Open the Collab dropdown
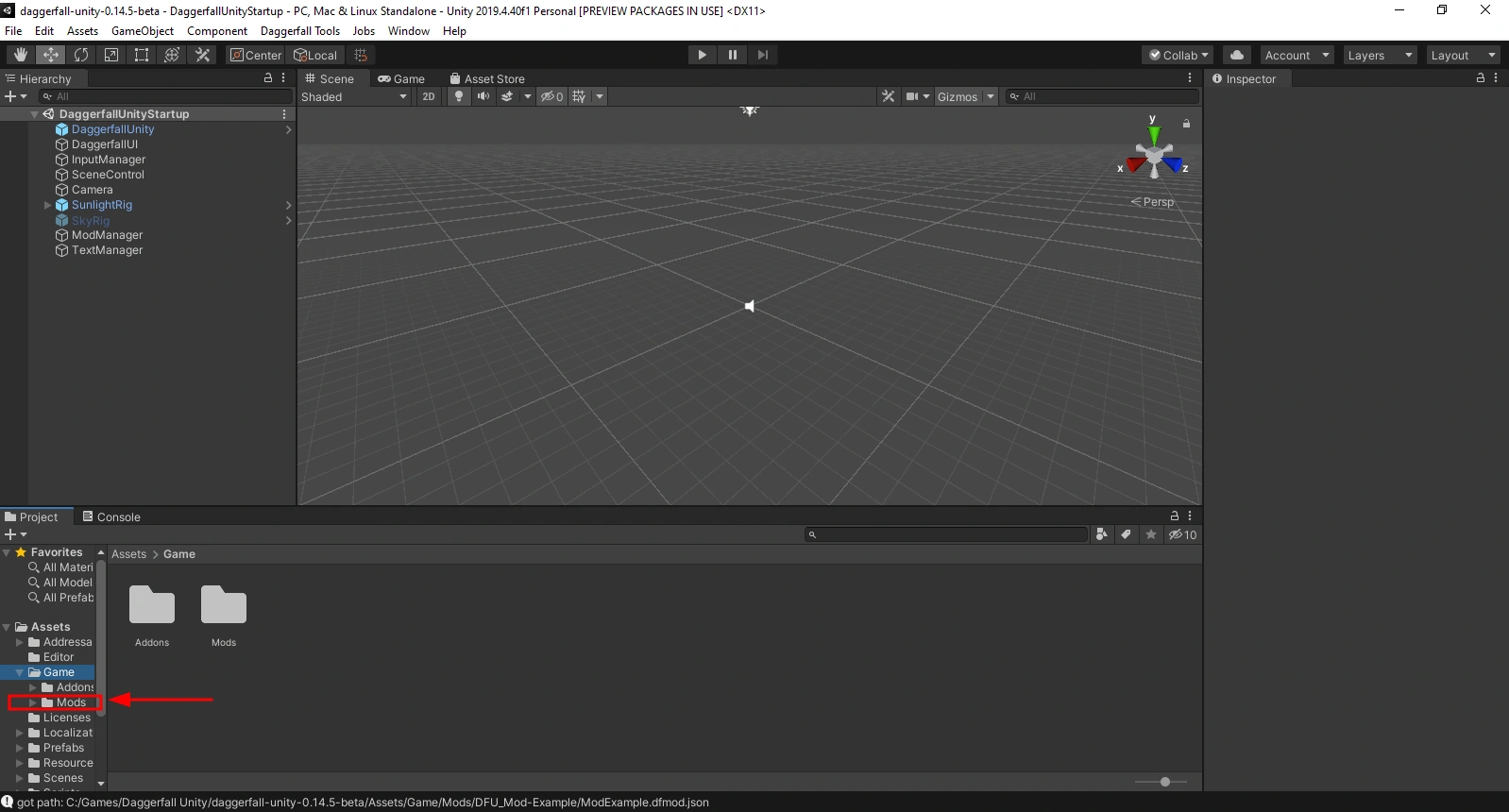The image size is (1509, 812). pyautogui.click(x=1178, y=55)
